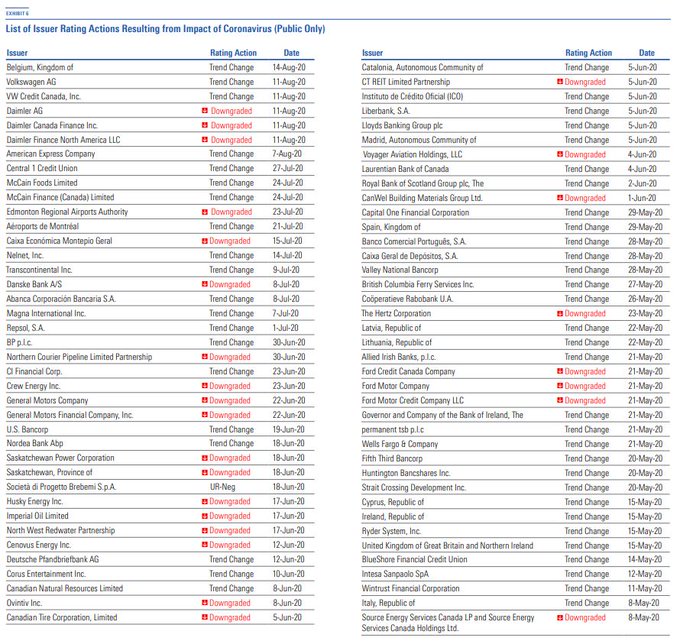
Task: Click the downgrade icon for Voyager Aviation Holdings, LLC
Action: coord(560,154)
